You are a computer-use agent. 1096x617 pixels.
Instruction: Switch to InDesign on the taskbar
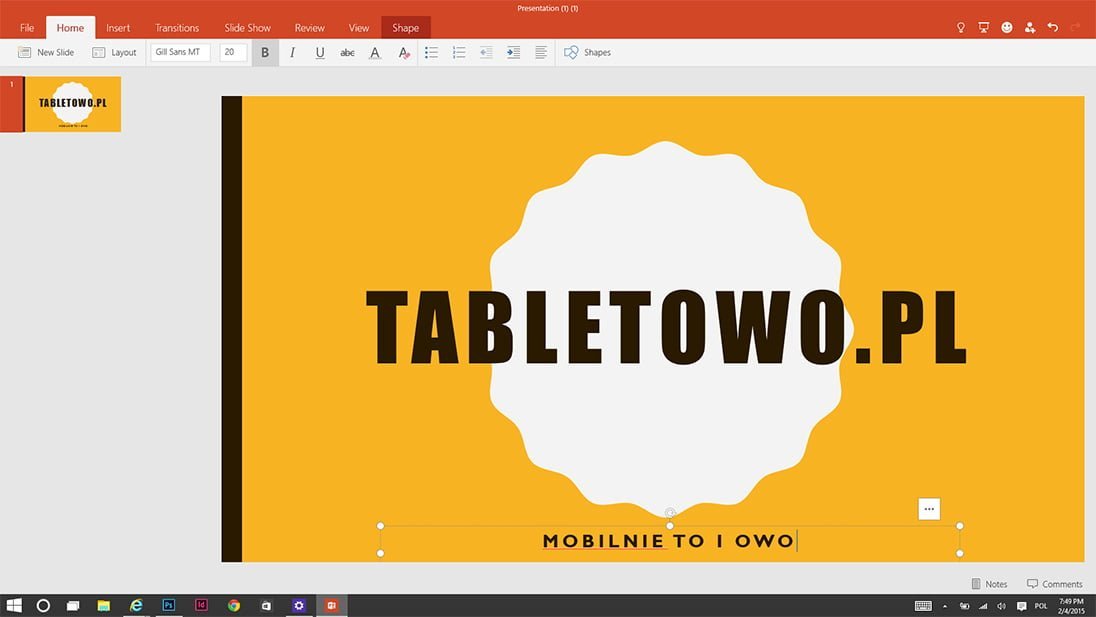point(201,606)
